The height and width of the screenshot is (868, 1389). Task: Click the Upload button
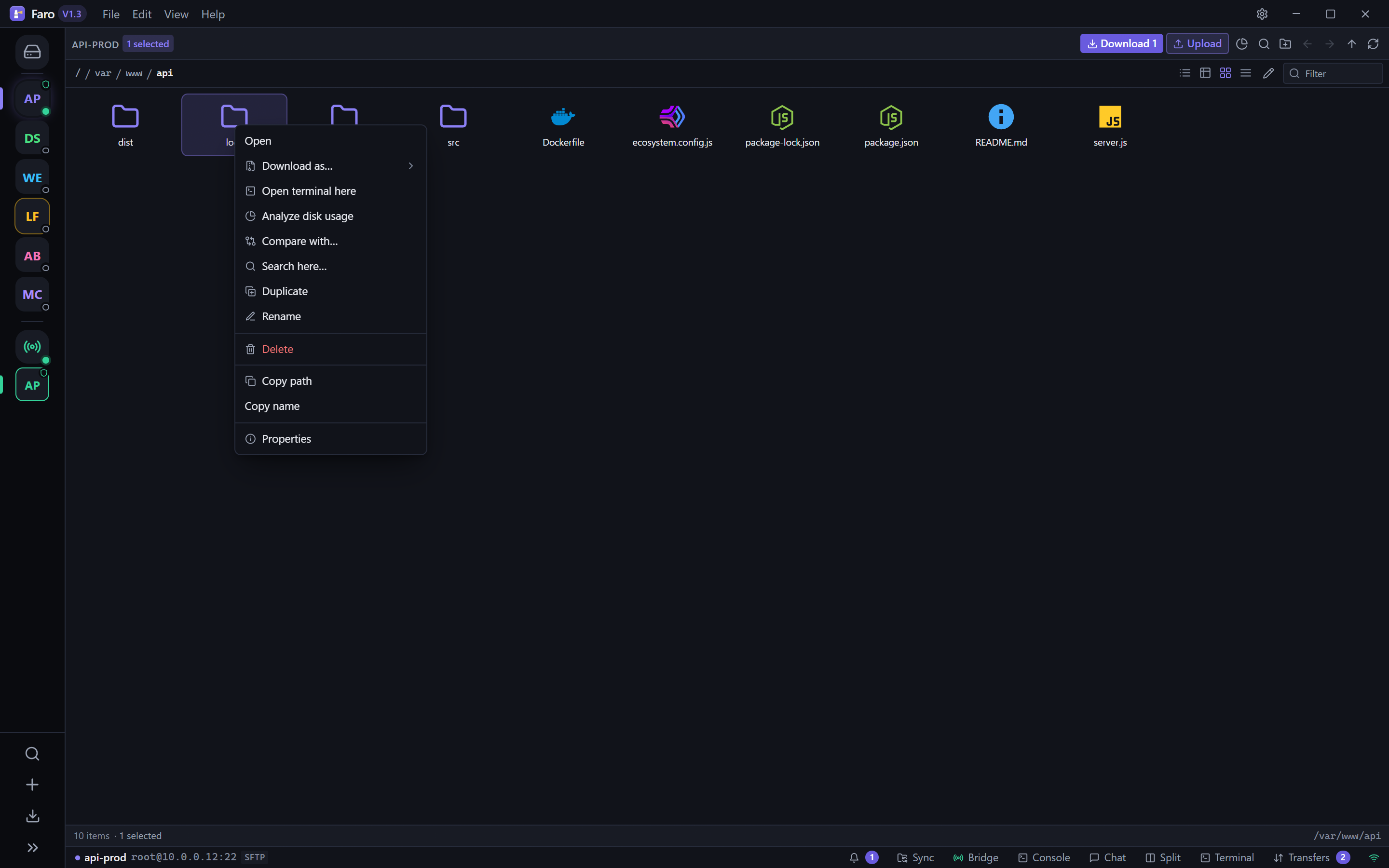(x=1198, y=43)
